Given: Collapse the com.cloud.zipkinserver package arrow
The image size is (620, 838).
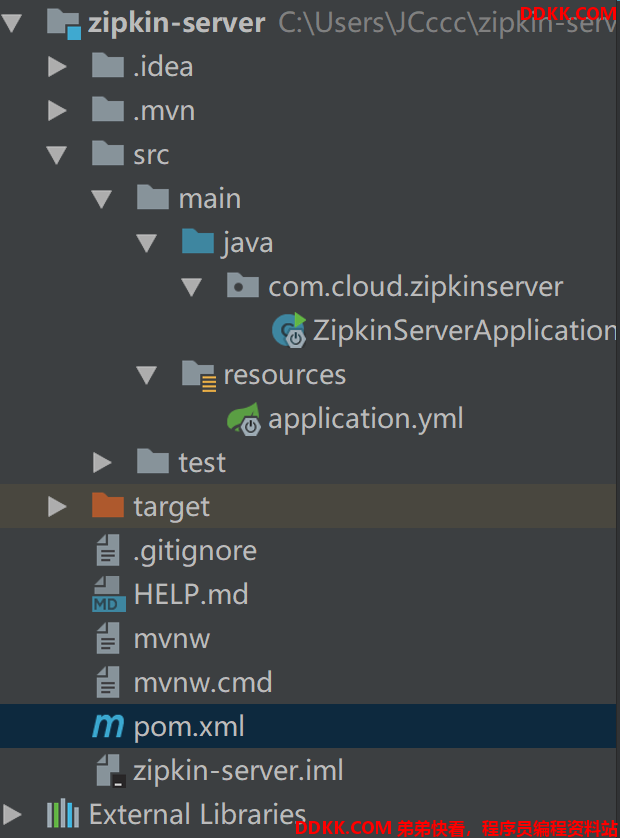Looking at the screenshot, I should (191, 287).
